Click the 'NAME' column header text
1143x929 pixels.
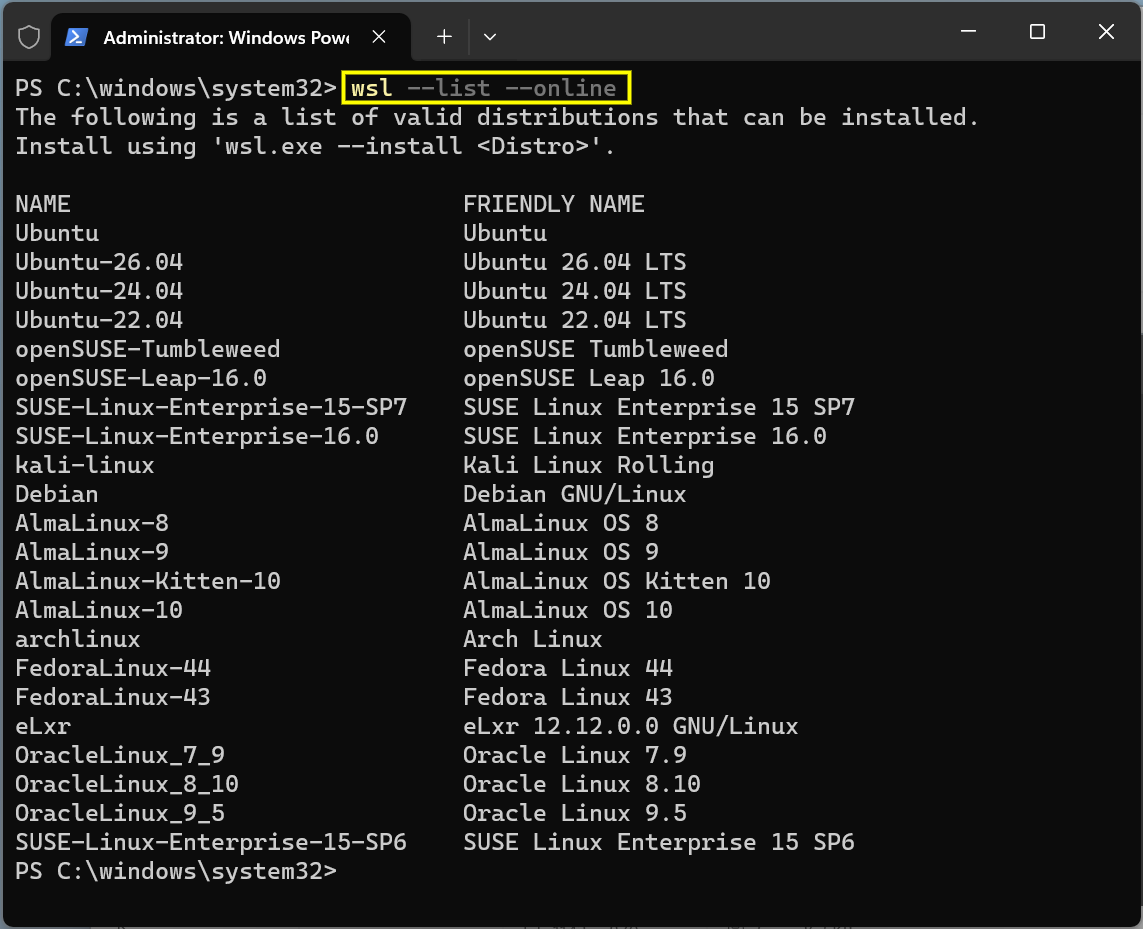pyautogui.click(x=43, y=204)
